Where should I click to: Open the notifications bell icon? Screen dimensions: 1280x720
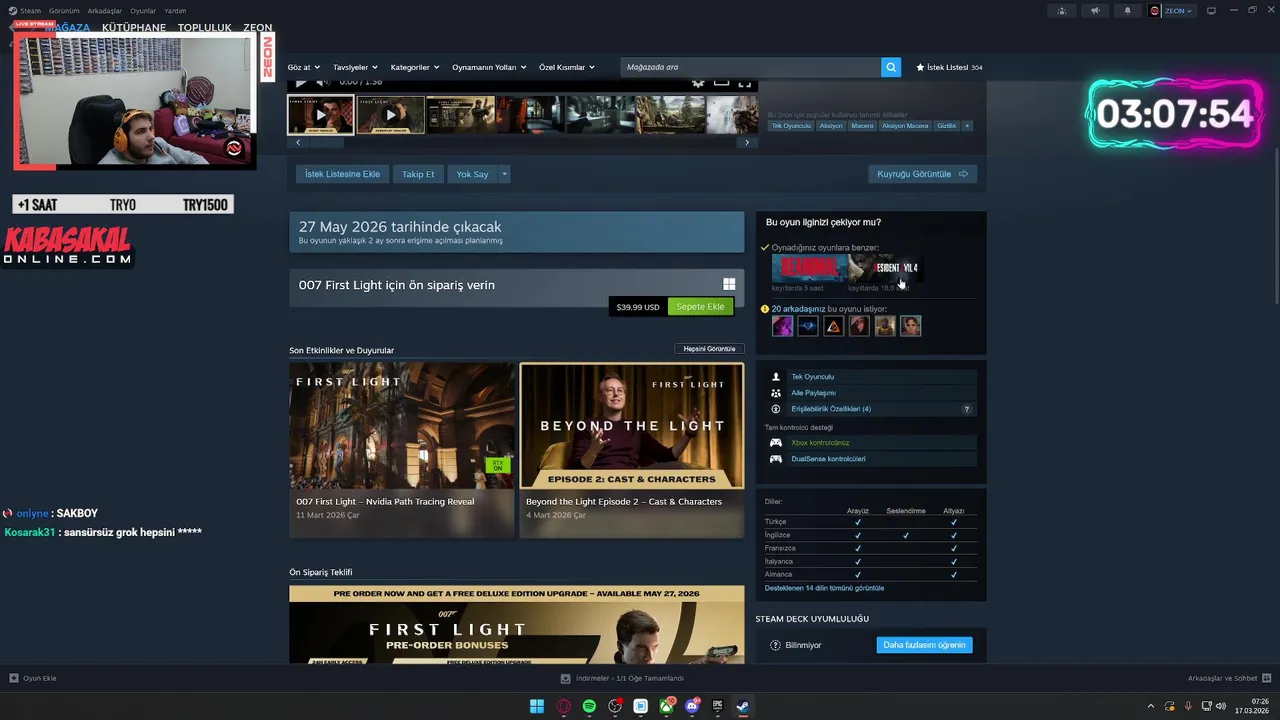pos(1128,10)
